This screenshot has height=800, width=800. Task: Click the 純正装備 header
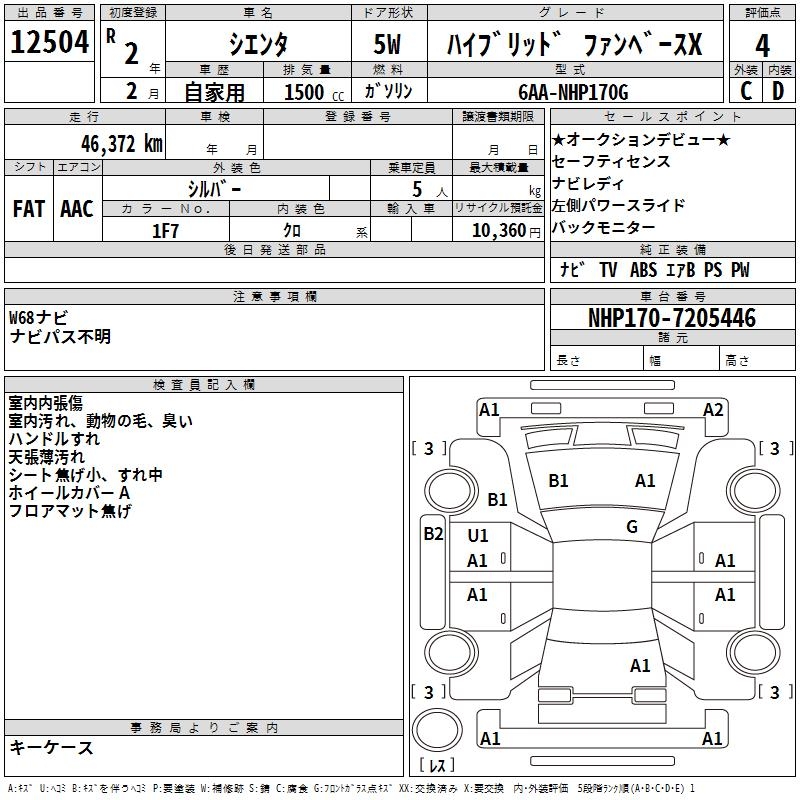(x=672, y=249)
